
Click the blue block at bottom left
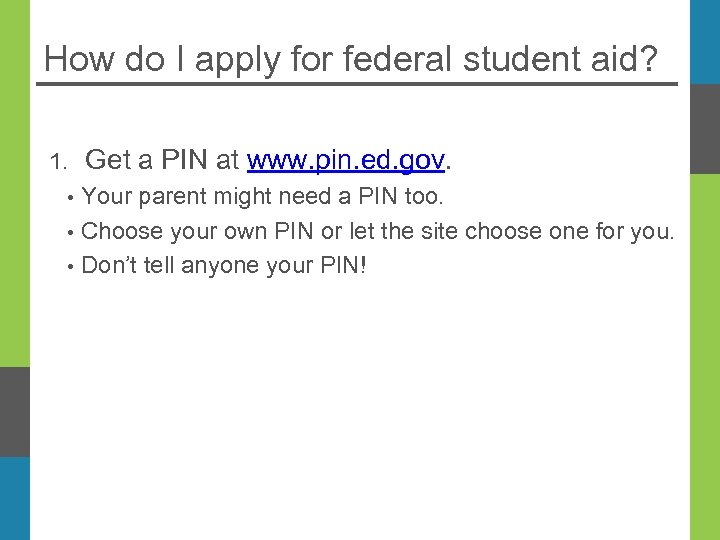click(14, 498)
